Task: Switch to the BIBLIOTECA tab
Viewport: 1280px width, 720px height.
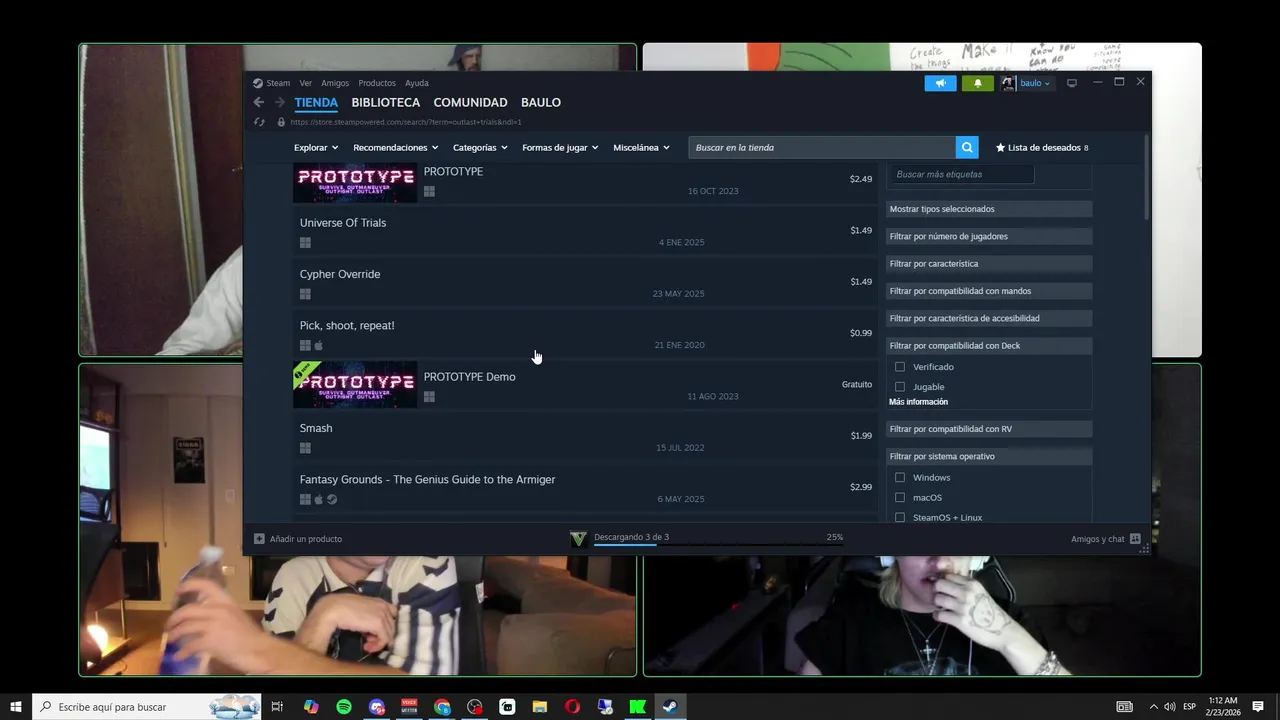Action: pyautogui.click(x=386, y=102)
